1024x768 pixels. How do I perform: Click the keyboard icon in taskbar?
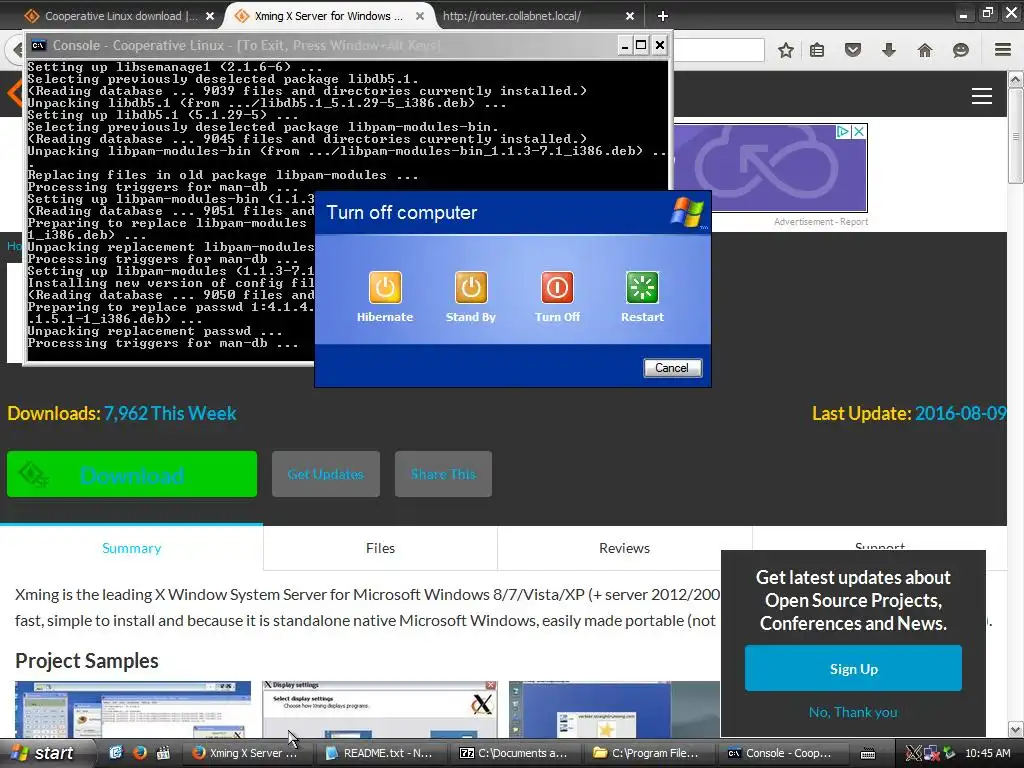click(x=868, y=754)
